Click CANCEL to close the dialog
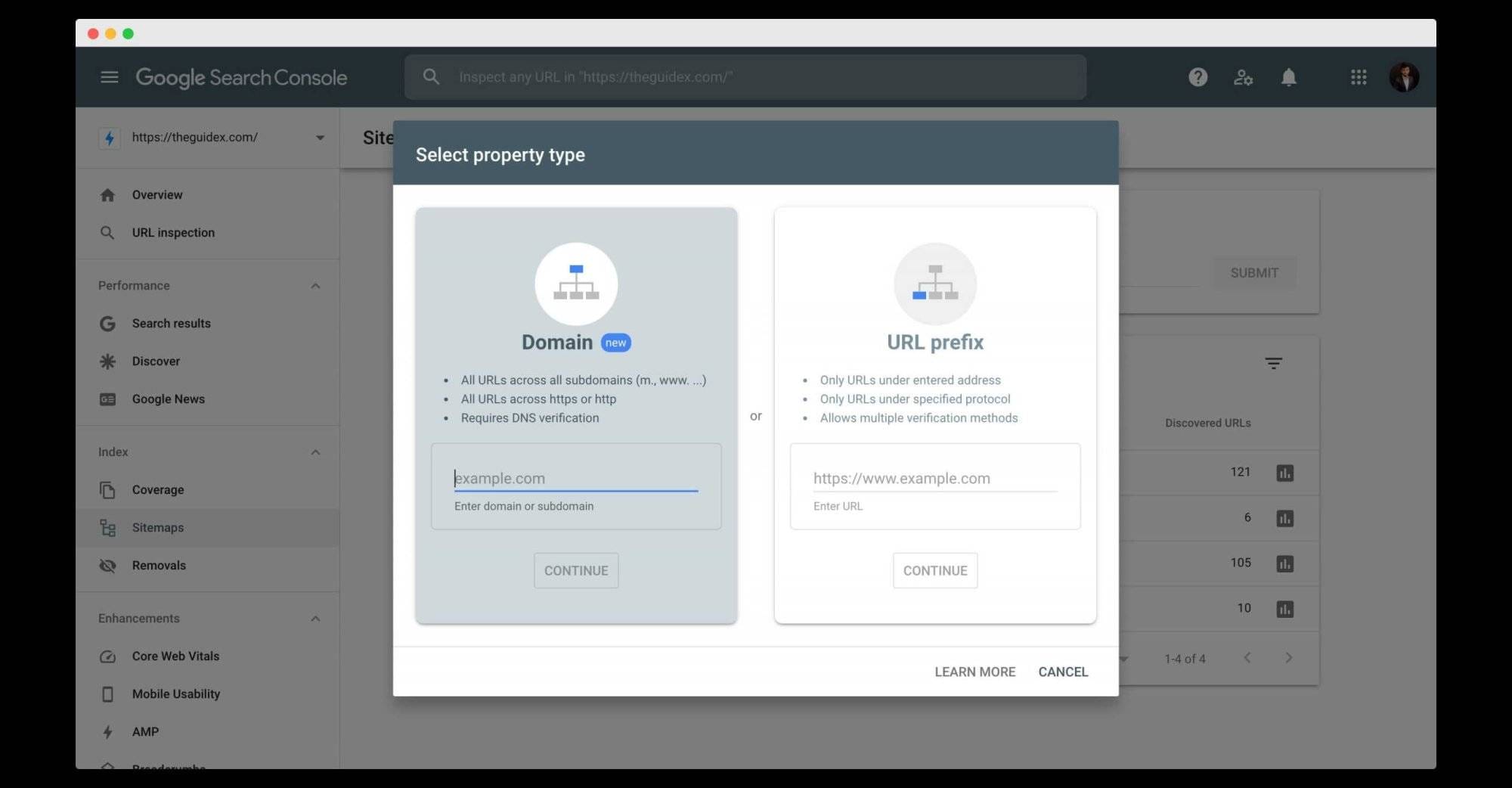 [x=1063, y=672]
